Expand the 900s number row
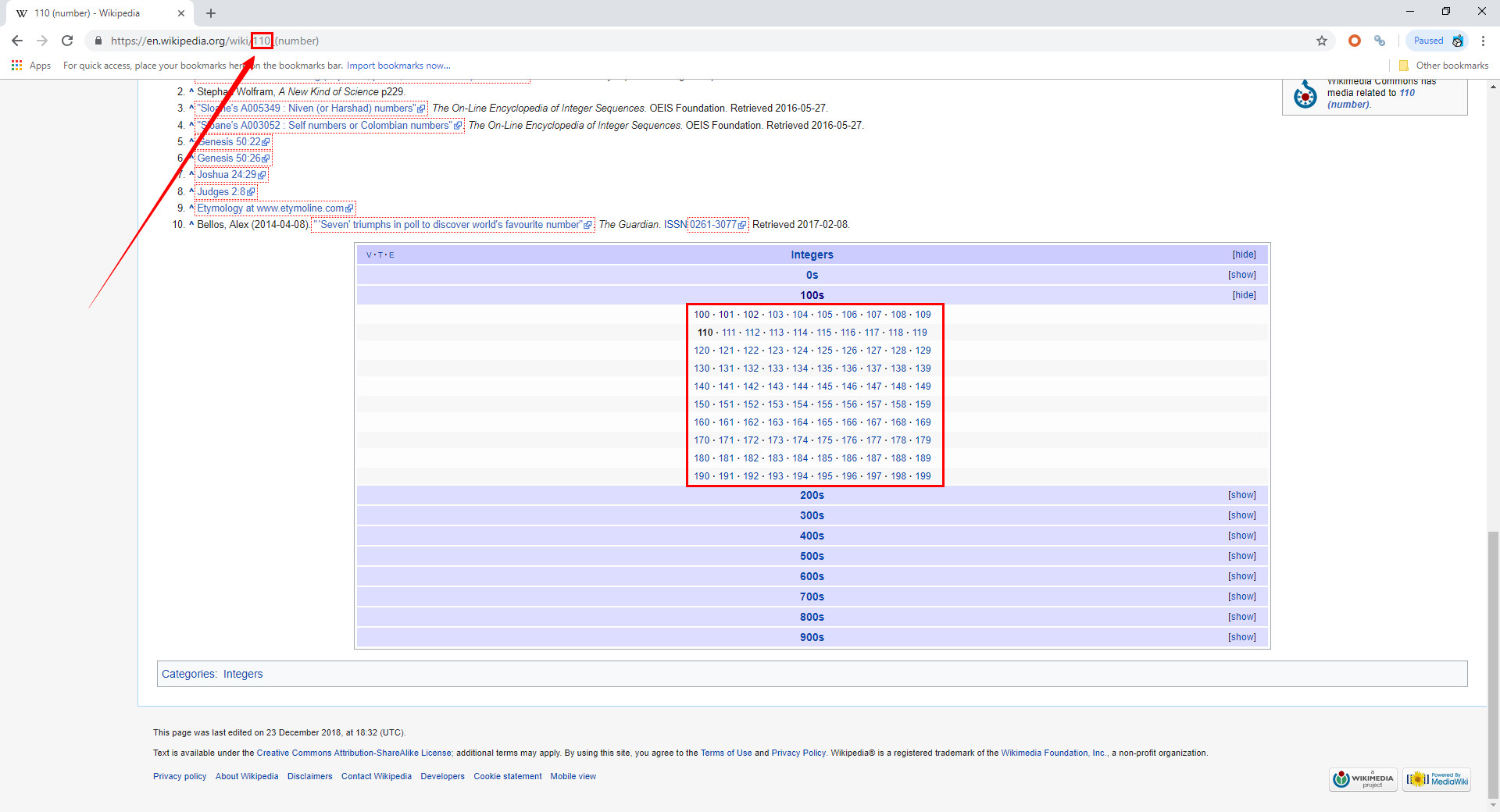 pos(1241,637)
